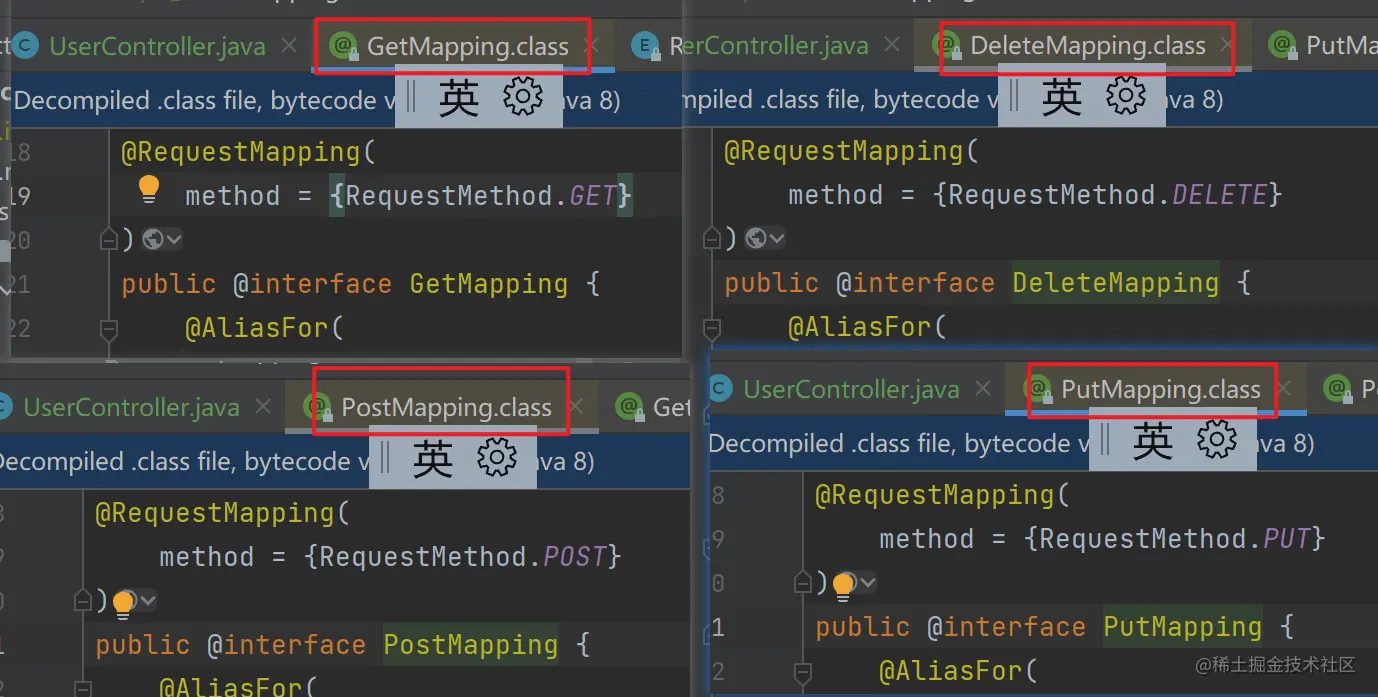Screen dimensions: 1378x697
Task: Click the globe icon in DeleteMapping.class editor
Action: [x=757, y=238]
